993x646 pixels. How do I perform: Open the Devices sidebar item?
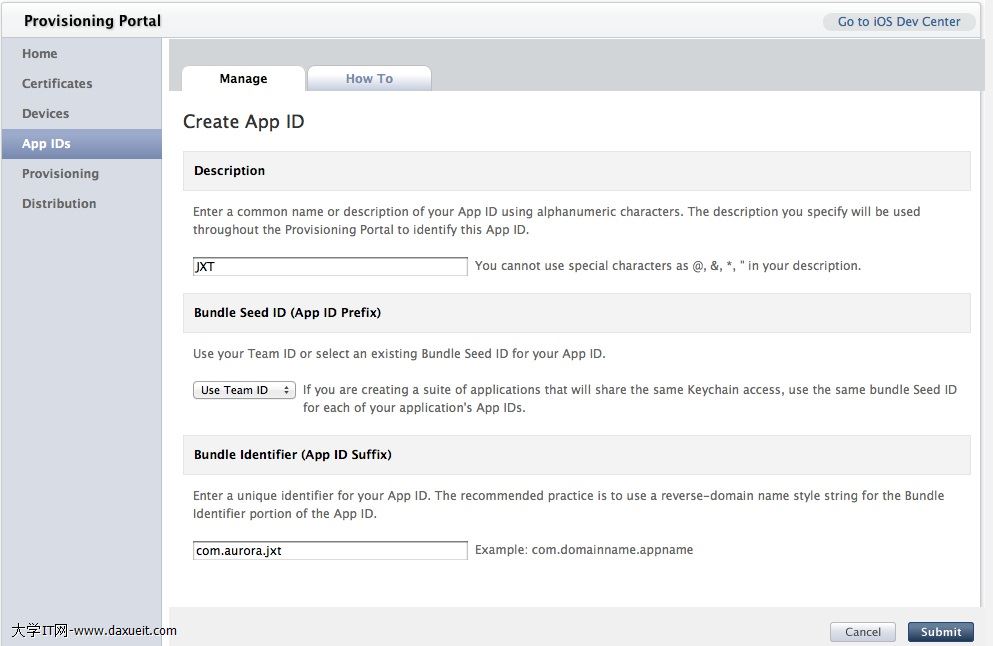click(x=46, y=114)
